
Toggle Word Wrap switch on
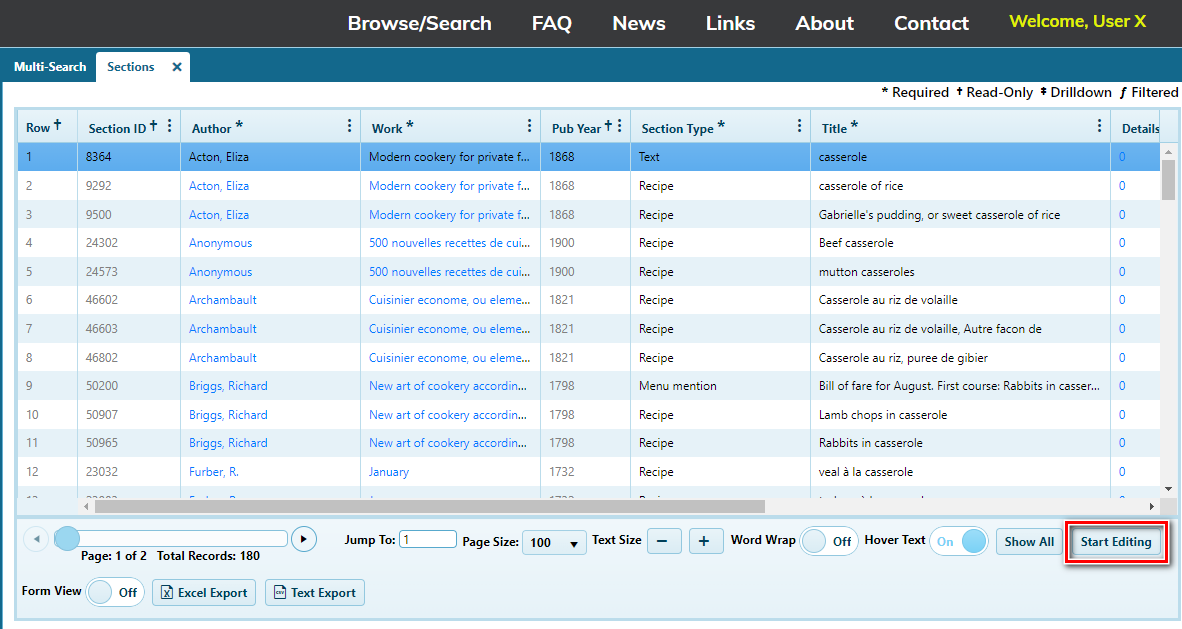tap(829, 541)
